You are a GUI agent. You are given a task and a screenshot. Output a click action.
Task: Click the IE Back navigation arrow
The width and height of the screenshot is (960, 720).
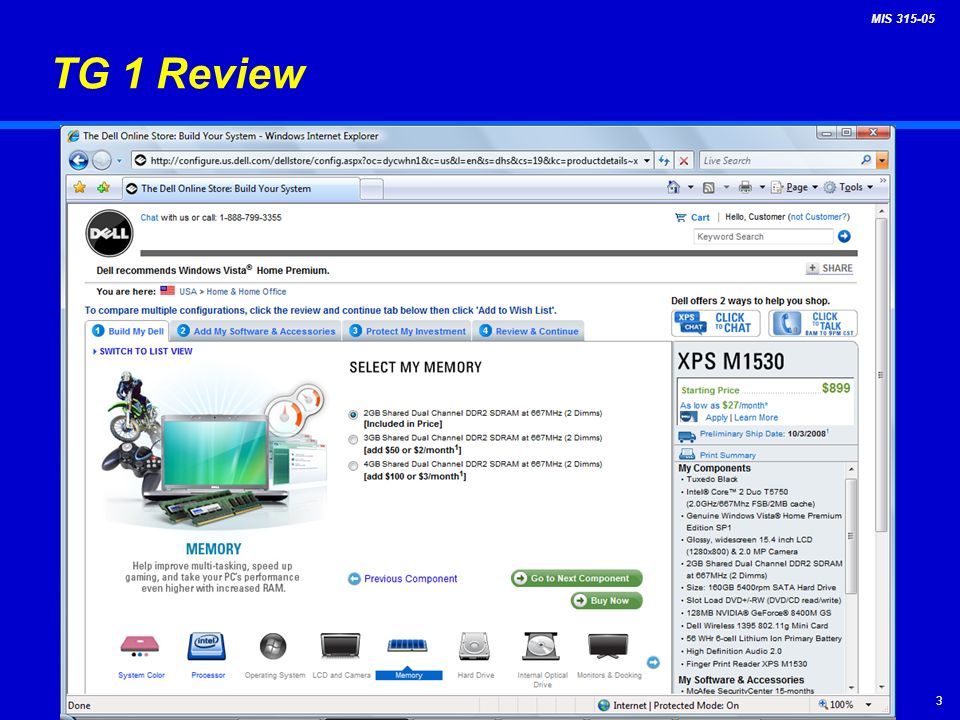point(78,160)
